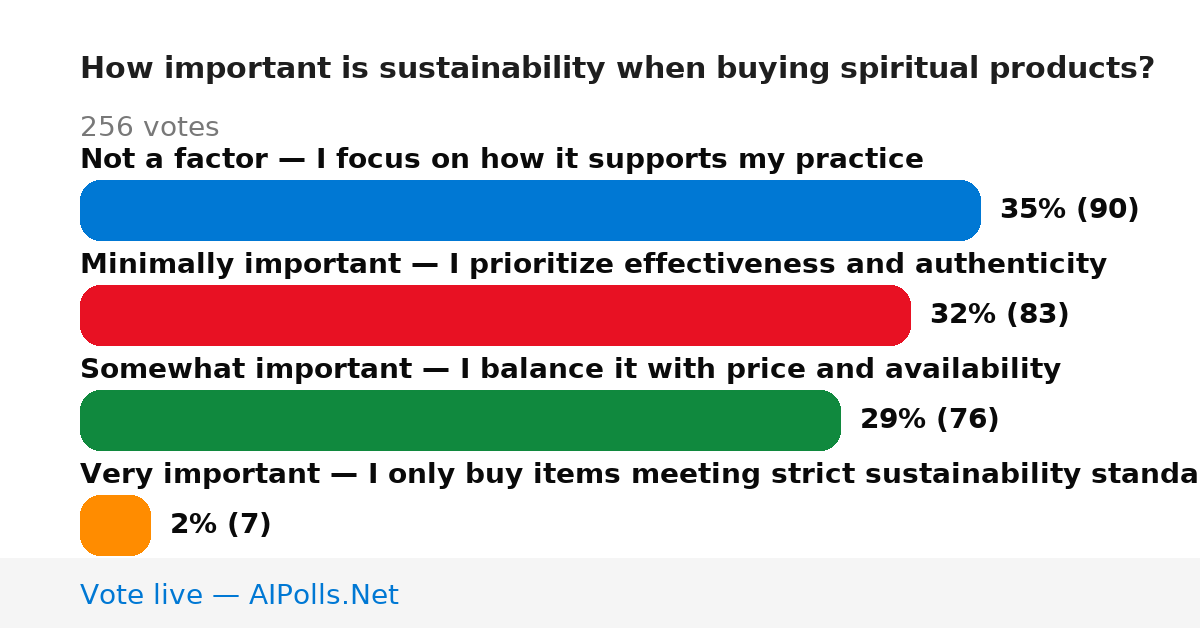This screenshot has height=628, width=1200.
Task: Select the 'Somewhat important' option text
Action: [x=570, y=369]
